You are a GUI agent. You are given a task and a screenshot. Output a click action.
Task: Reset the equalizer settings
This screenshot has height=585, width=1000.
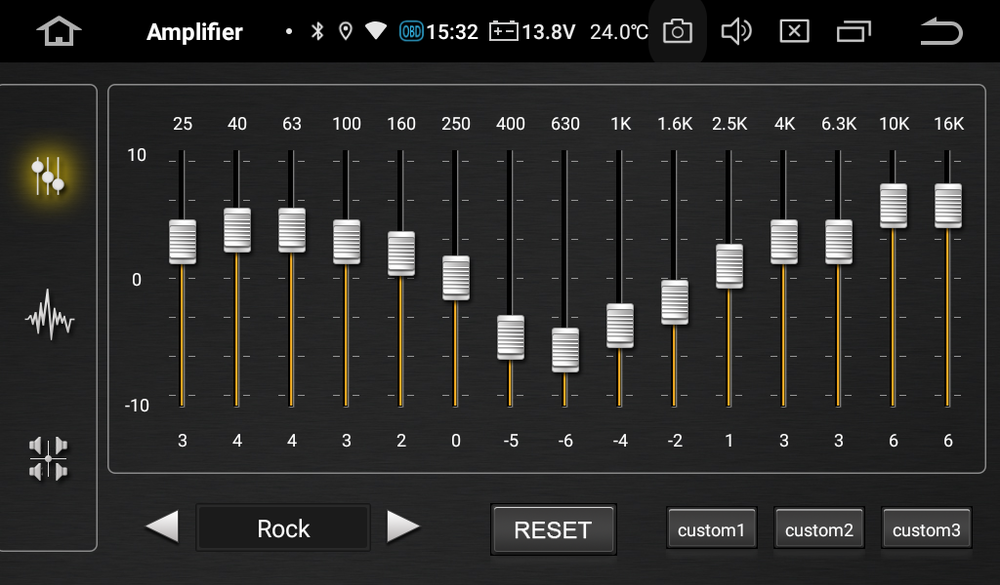click(x=553, y=530)
